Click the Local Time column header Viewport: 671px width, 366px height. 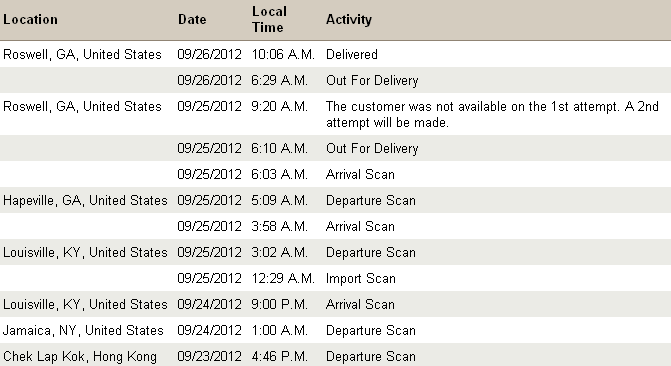(269, 19)
